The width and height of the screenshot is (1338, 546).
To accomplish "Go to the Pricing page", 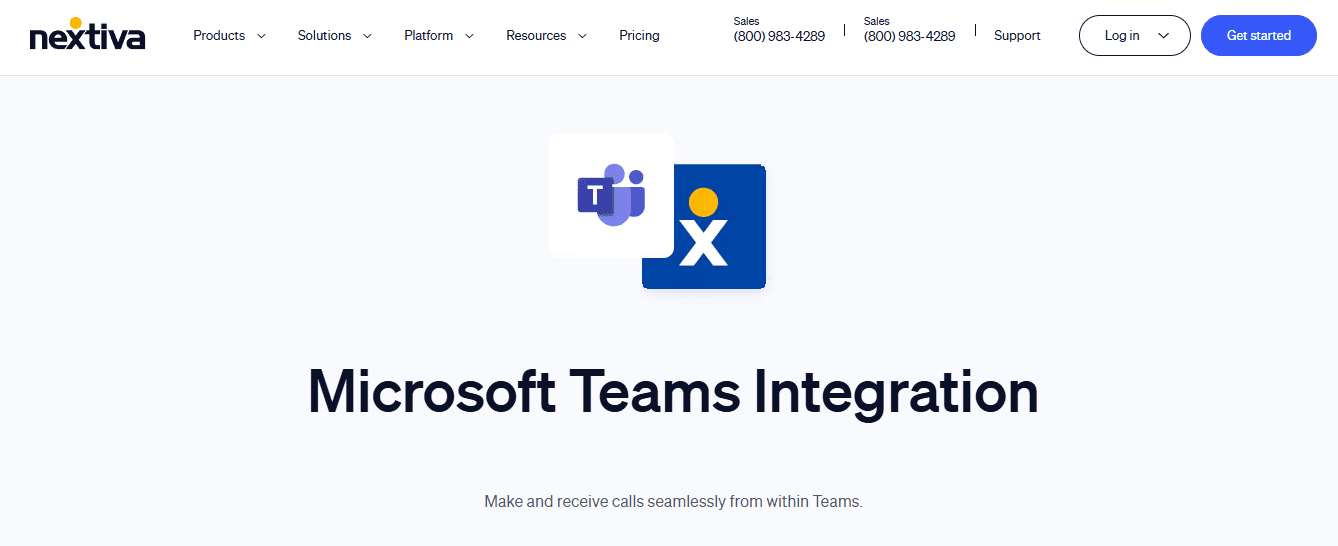I will click(639, 35).
